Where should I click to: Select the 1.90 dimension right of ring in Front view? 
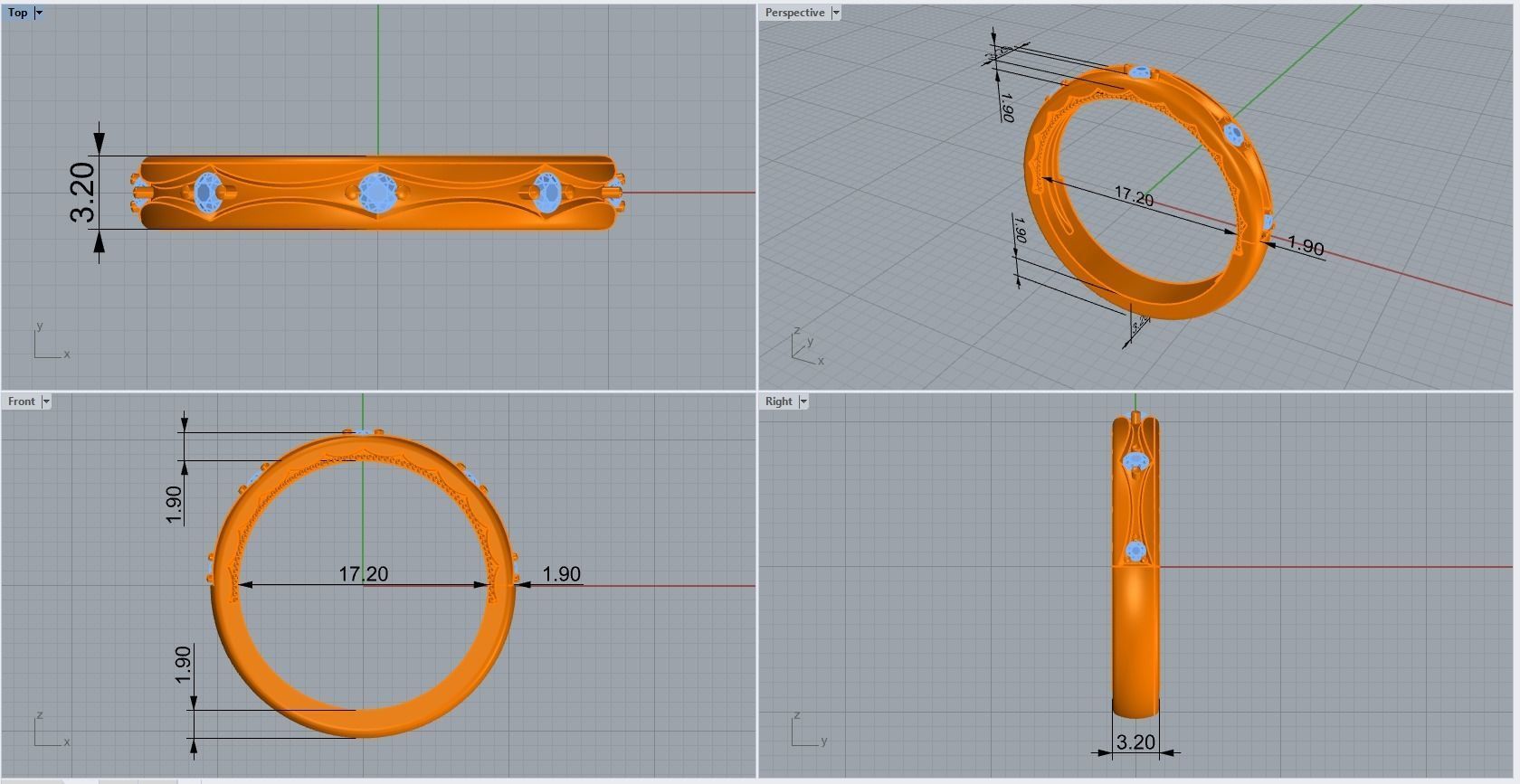561,574
